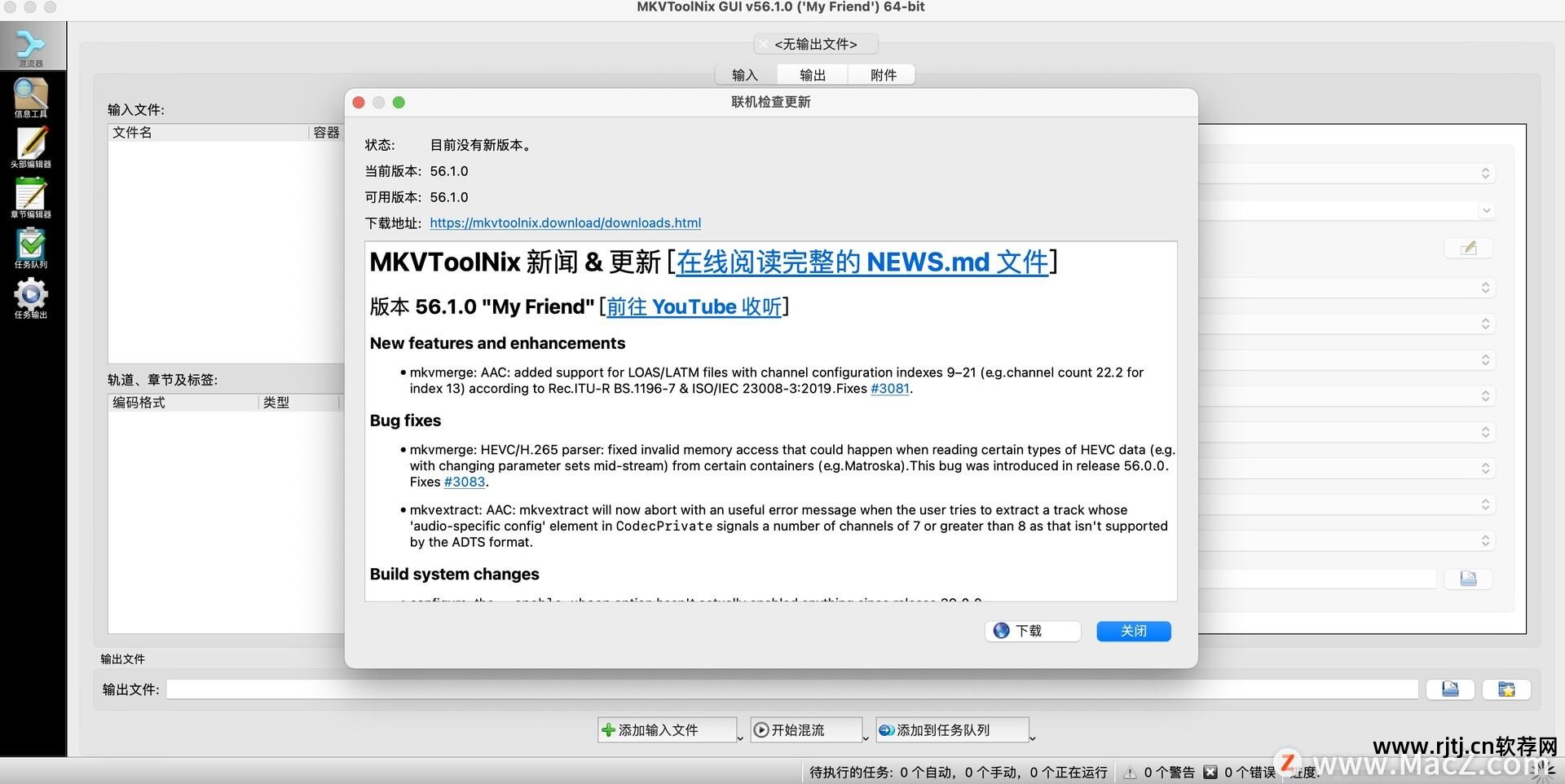The image size is (1565, 784).
Task: Click the 'Build system changes' heading
Action: pos(454,574)
